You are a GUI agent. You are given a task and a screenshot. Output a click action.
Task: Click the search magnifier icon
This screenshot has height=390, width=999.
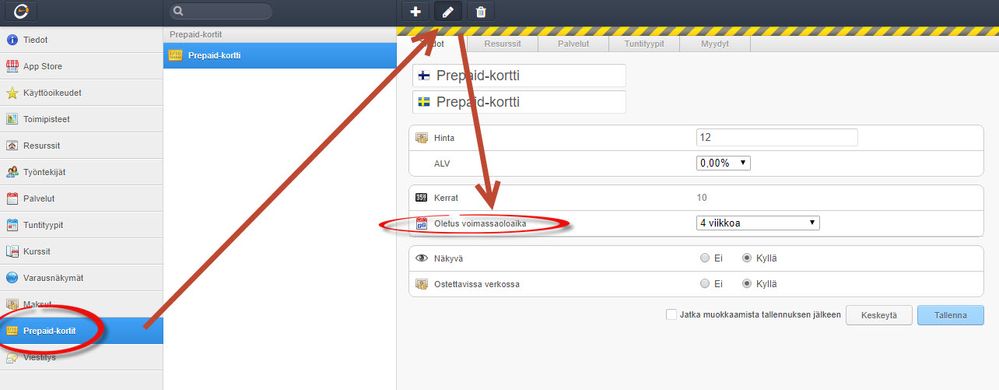(x=178, y=11)
